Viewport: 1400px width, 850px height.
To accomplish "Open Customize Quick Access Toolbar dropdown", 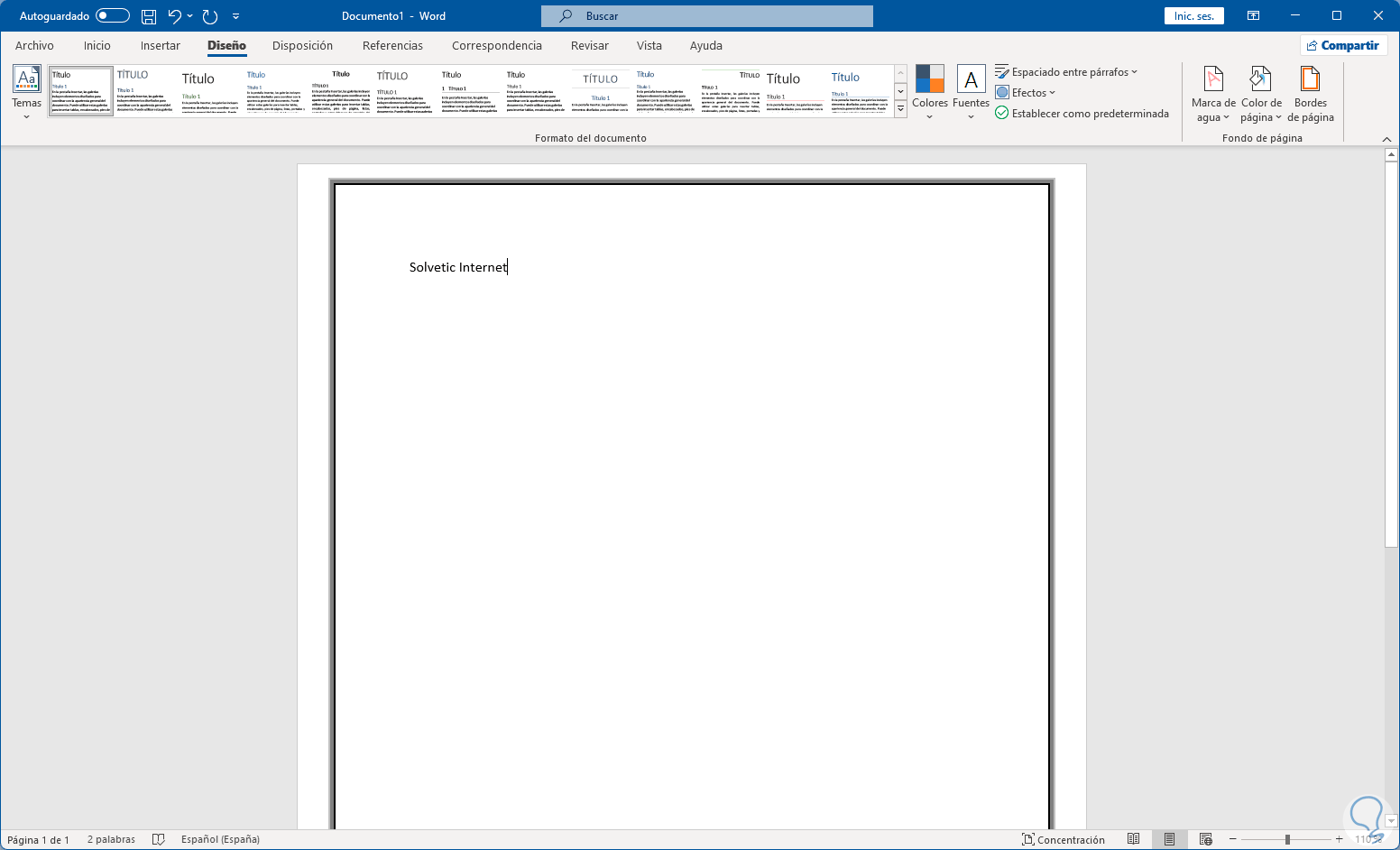I will (236, 16).
